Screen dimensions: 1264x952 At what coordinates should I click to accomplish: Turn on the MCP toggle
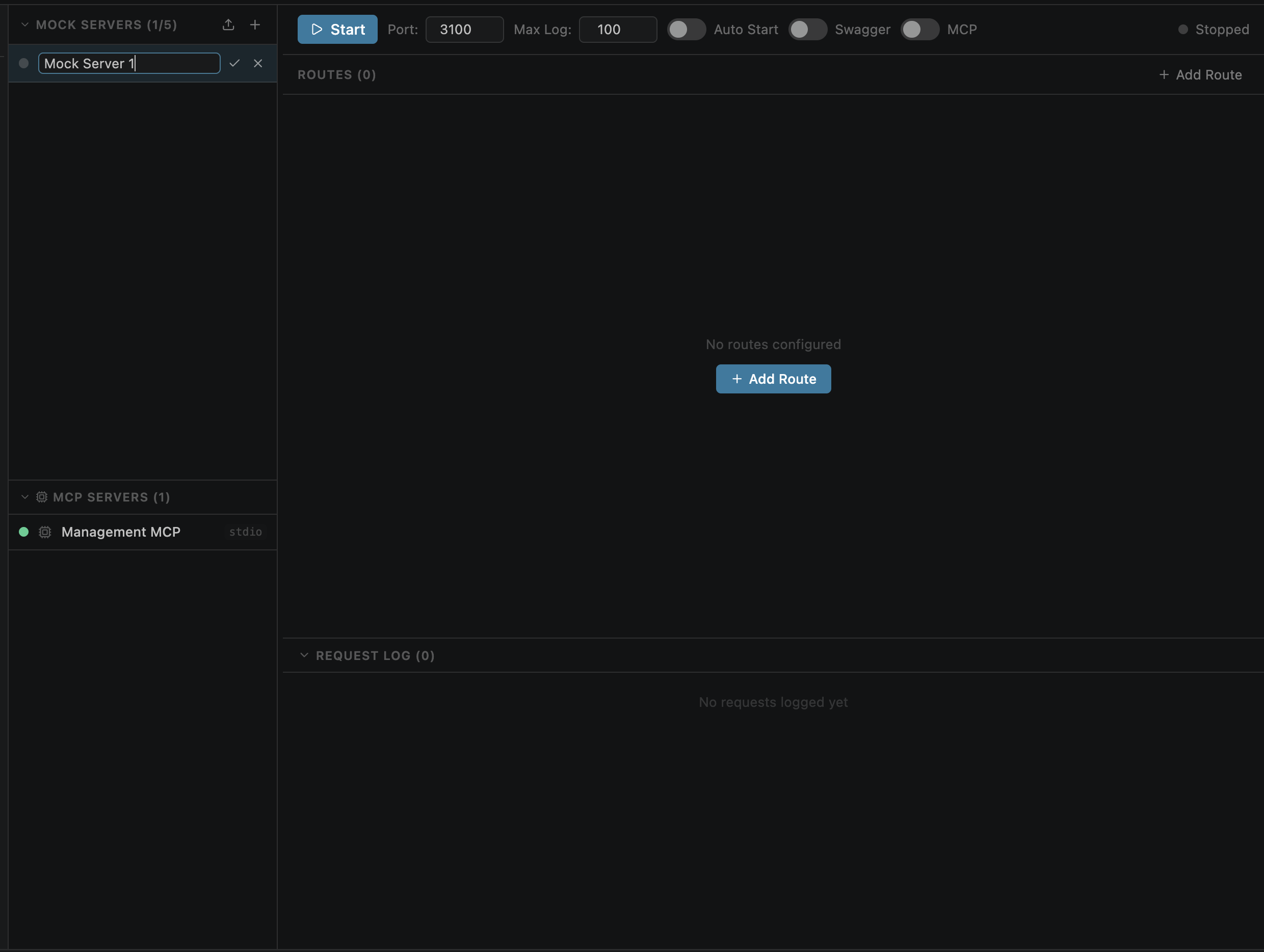point(919,29)
